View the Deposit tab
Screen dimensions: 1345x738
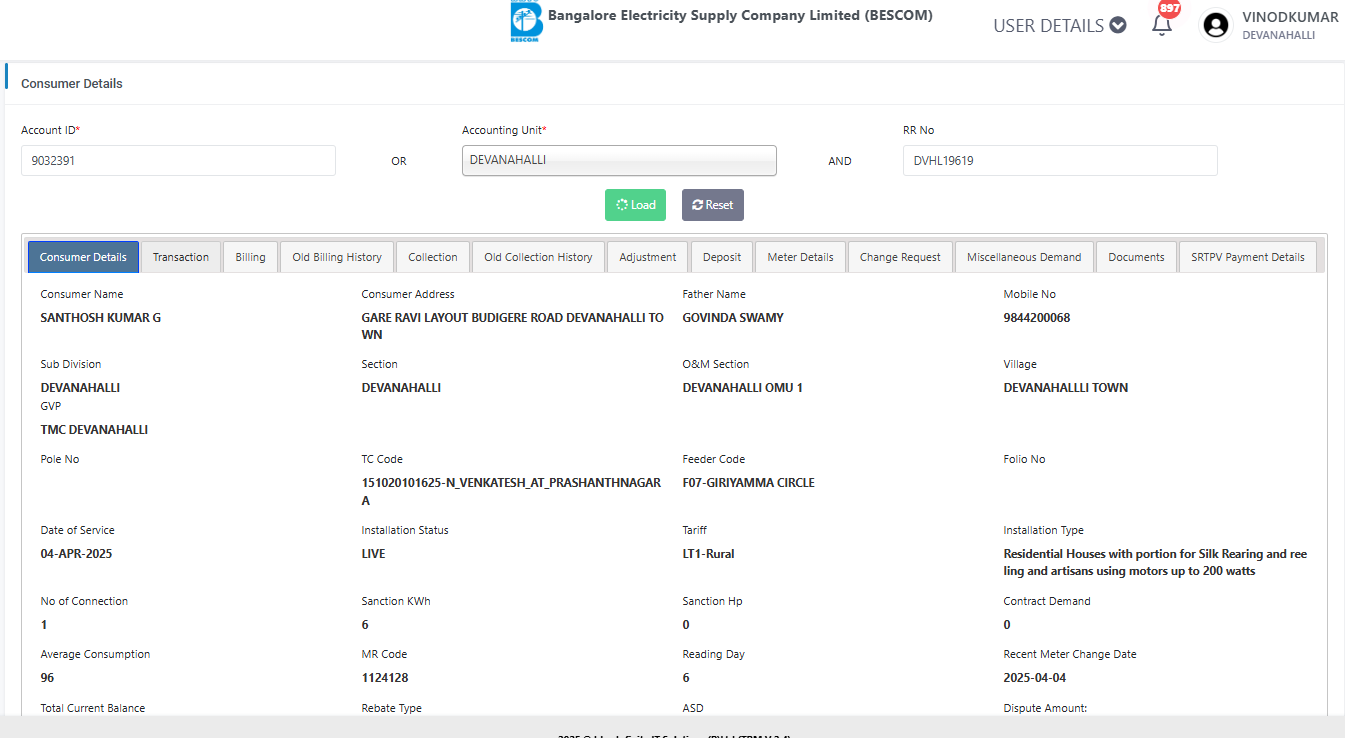722,257
